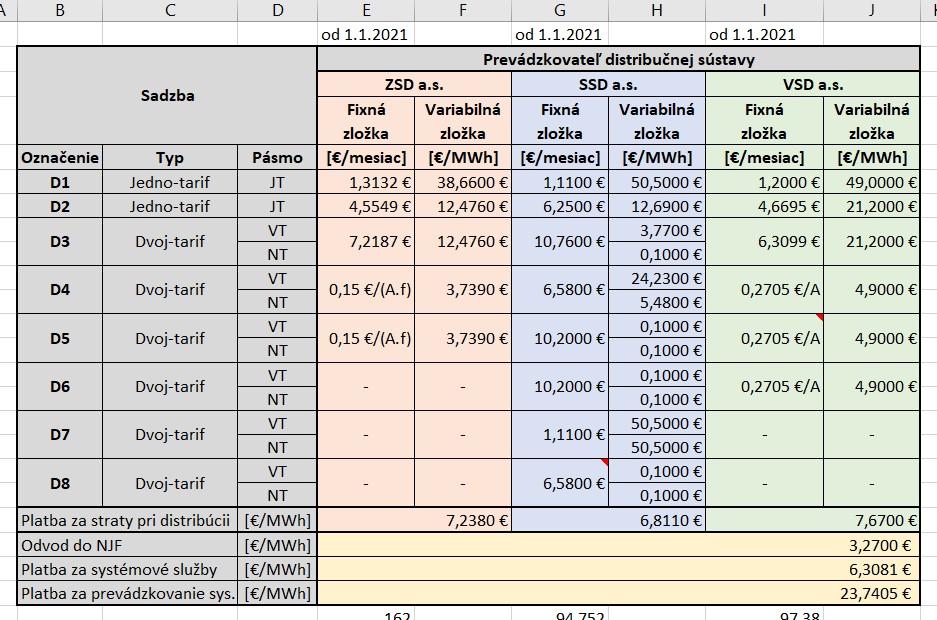Select the cell containing 38,6600 €
937x620 pixels.
point(463,183)
